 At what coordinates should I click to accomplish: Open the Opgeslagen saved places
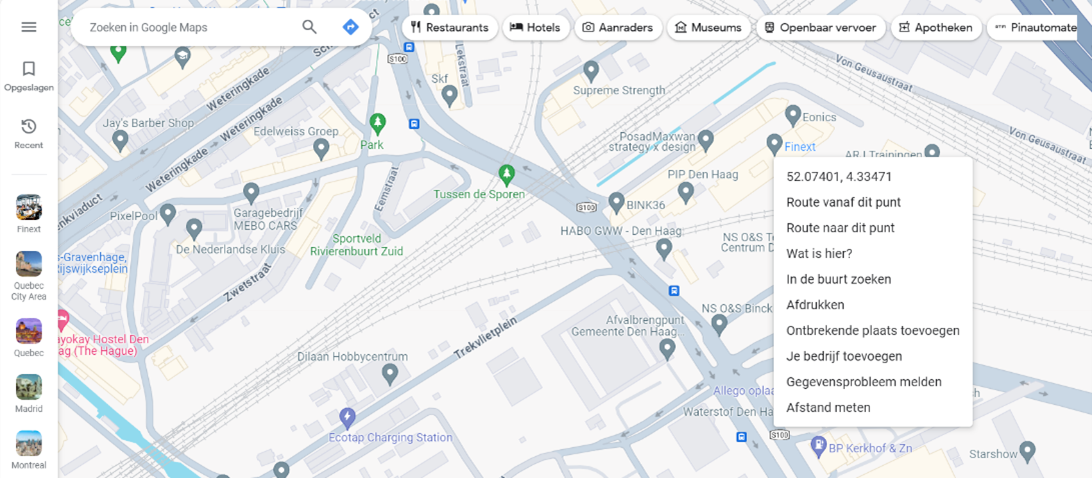(x=29, y=77)
